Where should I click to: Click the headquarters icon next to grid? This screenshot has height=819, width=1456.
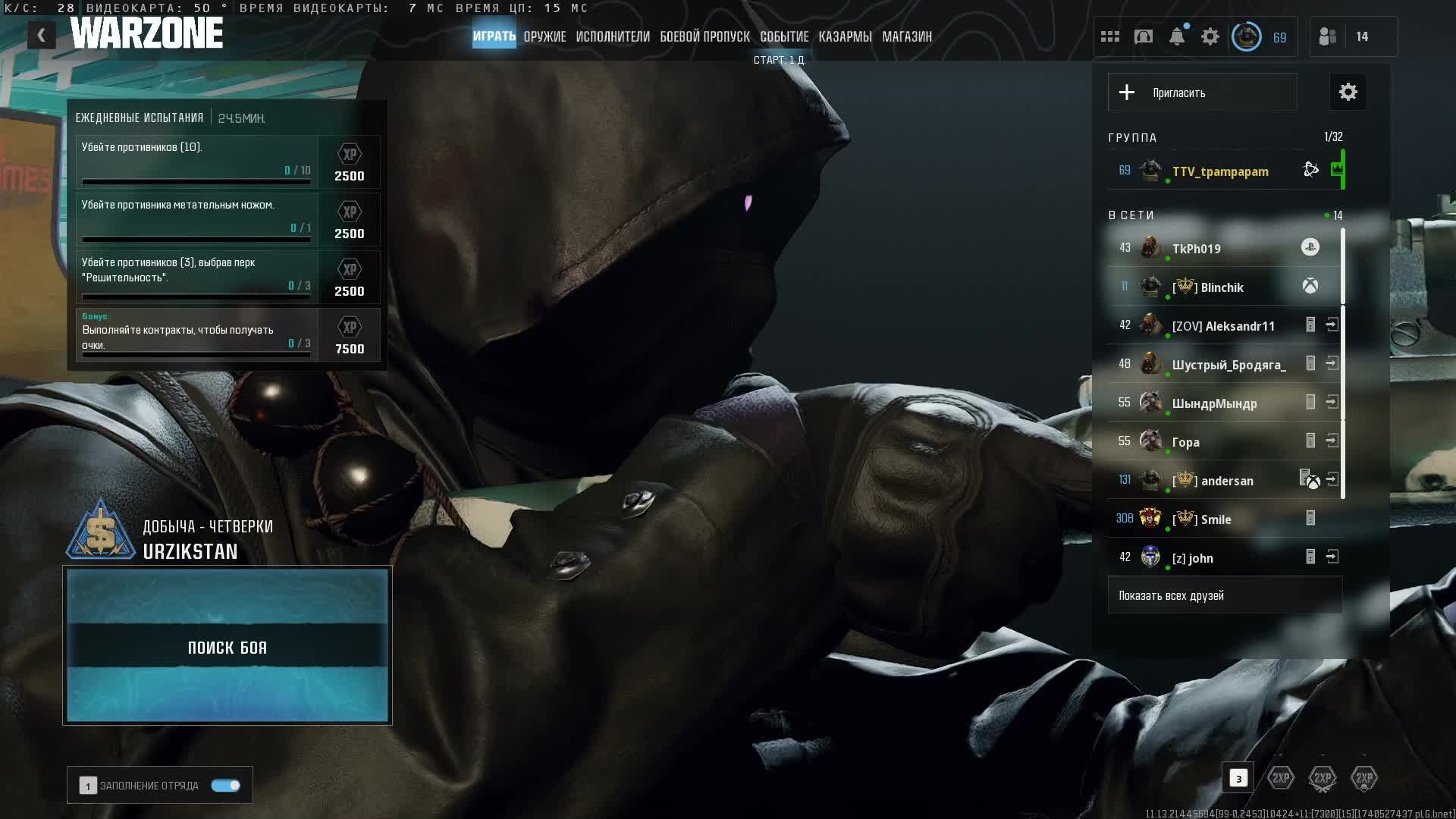pos(1143,36)
